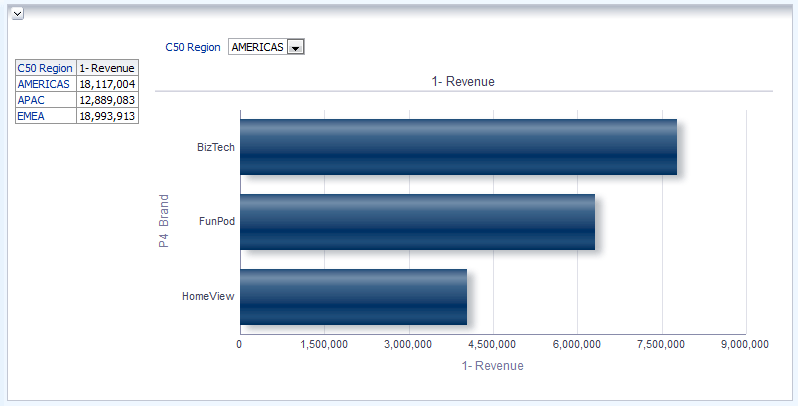Open the EMEA link in the table
The height and width of the screenshot is (406, 798).
(31, 116)
